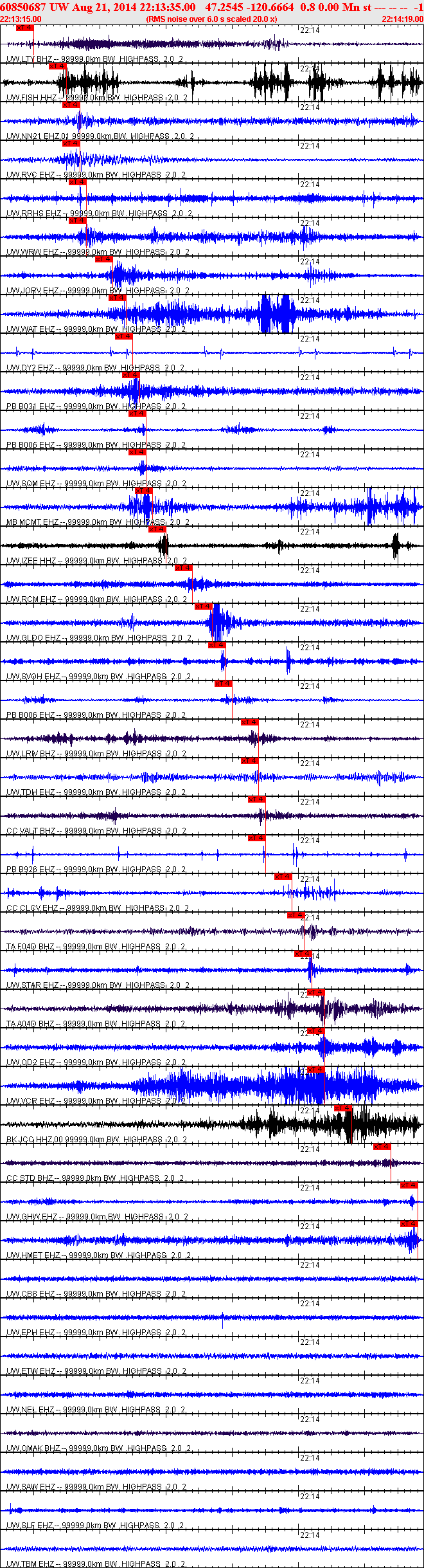Select the UW.FISH HHZ station label

(x=97, y=98)
